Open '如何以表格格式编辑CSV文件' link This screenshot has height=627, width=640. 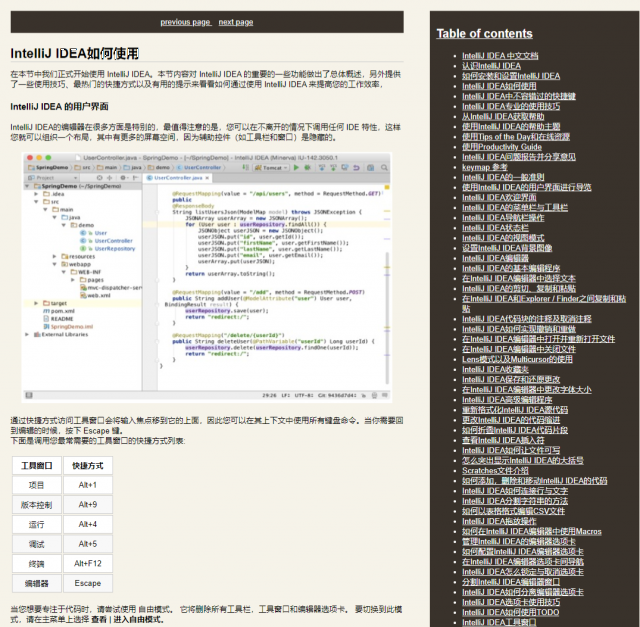click(513, 511)
